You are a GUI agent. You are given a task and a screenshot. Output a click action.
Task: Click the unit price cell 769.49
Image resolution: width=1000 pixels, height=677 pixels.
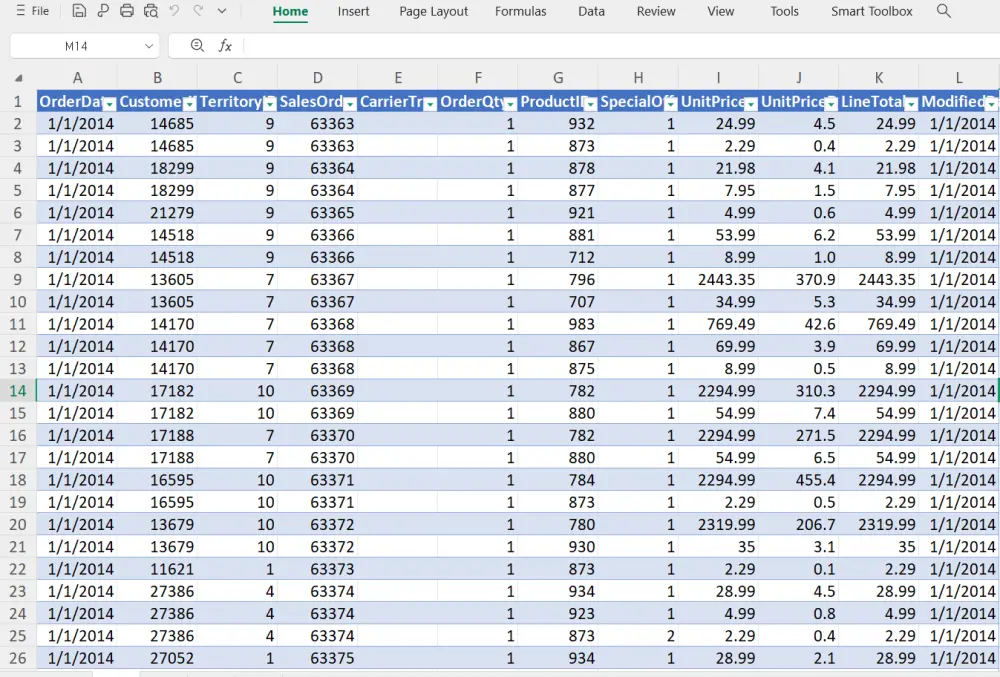(x=719, y=324)
